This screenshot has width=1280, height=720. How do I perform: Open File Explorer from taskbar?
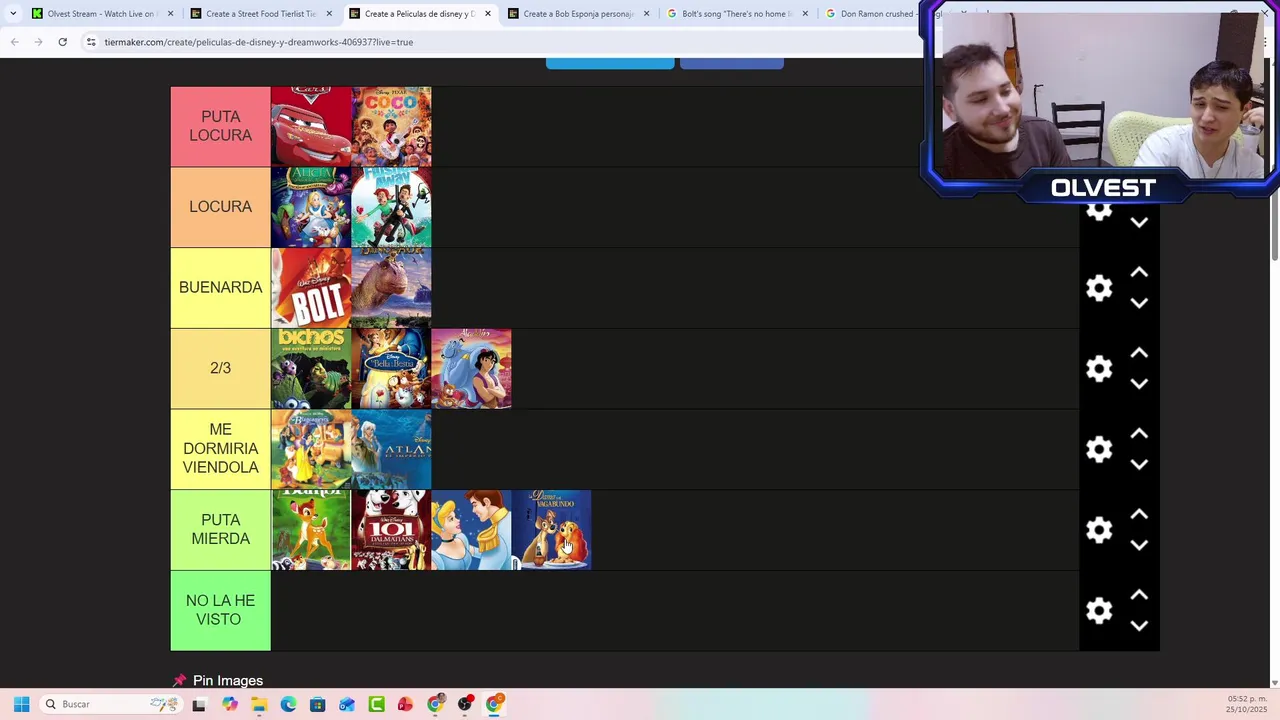tap(259, 704)
